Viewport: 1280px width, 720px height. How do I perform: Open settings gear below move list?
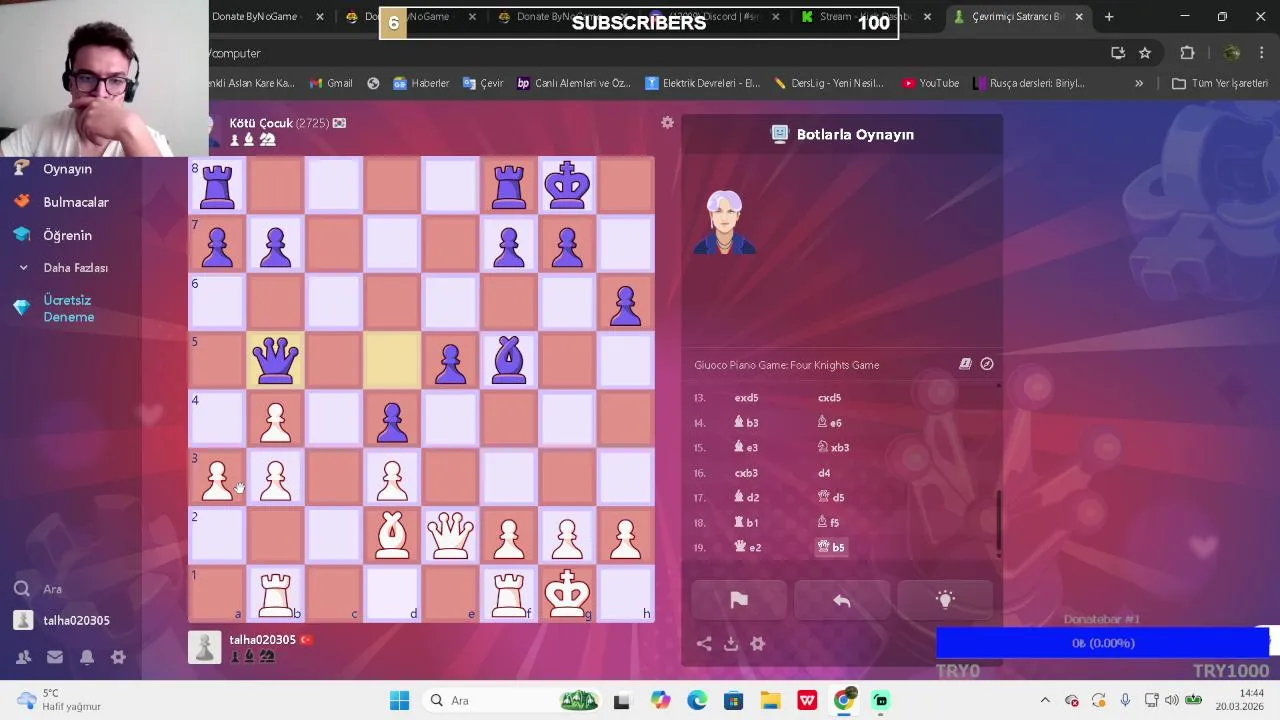point(758,644)
